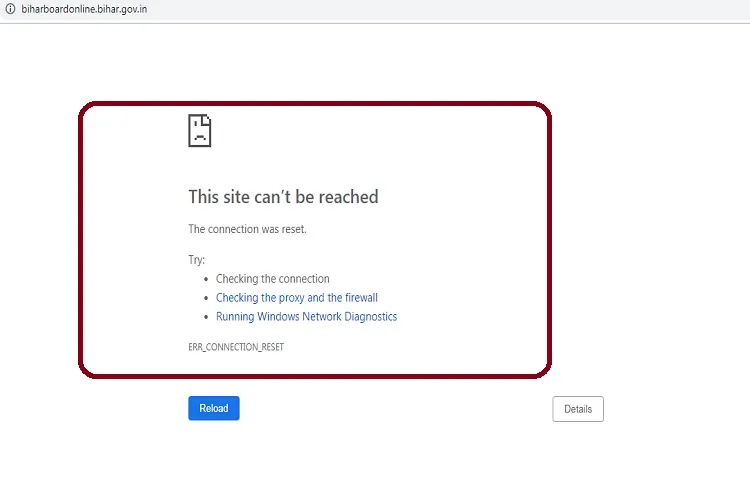The height and width of the screenshot is (500, 750).
Task: Click bullet beside Windows Network Diagnostics link
Action: (x=206, y=318)
